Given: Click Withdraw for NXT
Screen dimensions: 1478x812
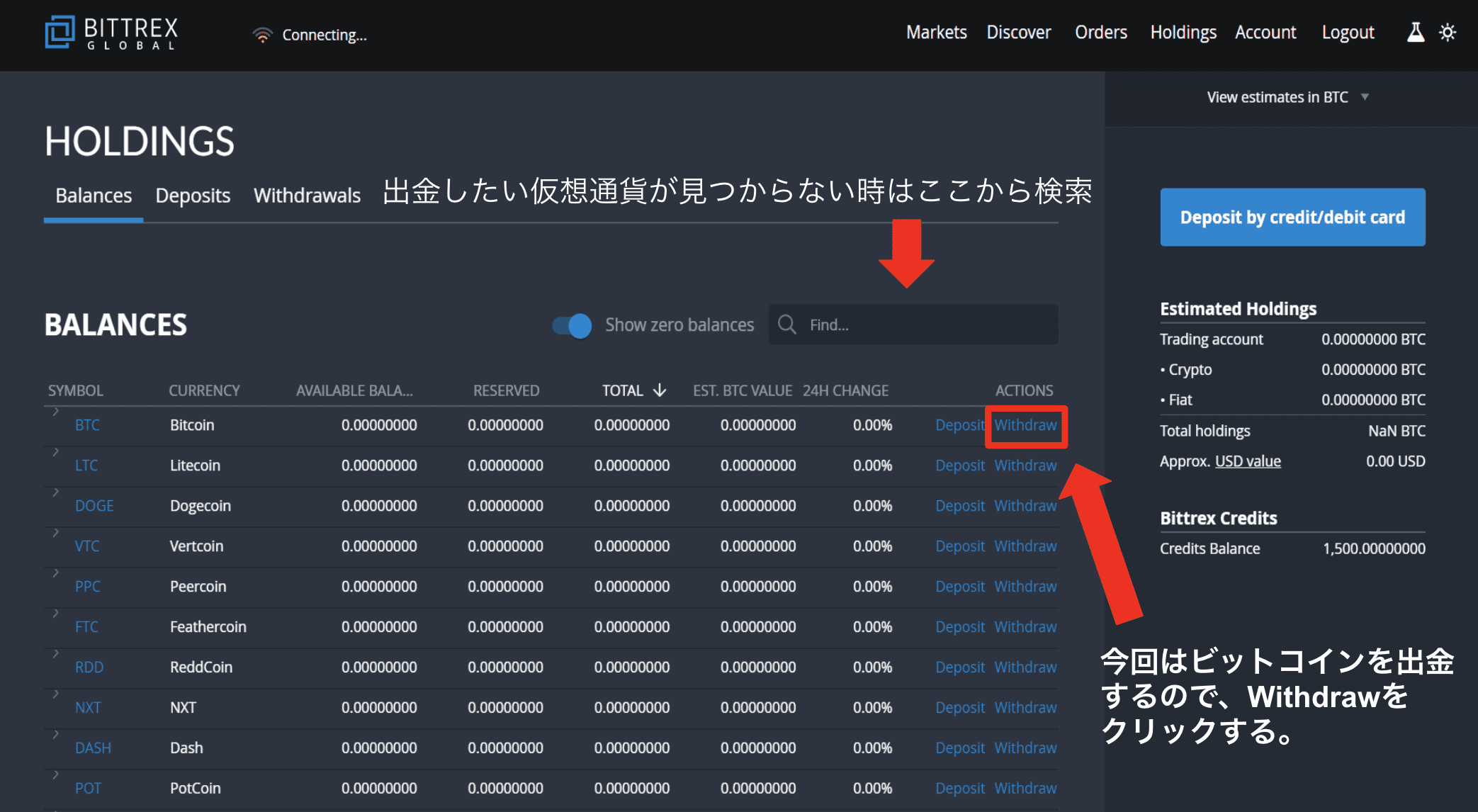Looking at the screenshot, I should click(1025, 708).
